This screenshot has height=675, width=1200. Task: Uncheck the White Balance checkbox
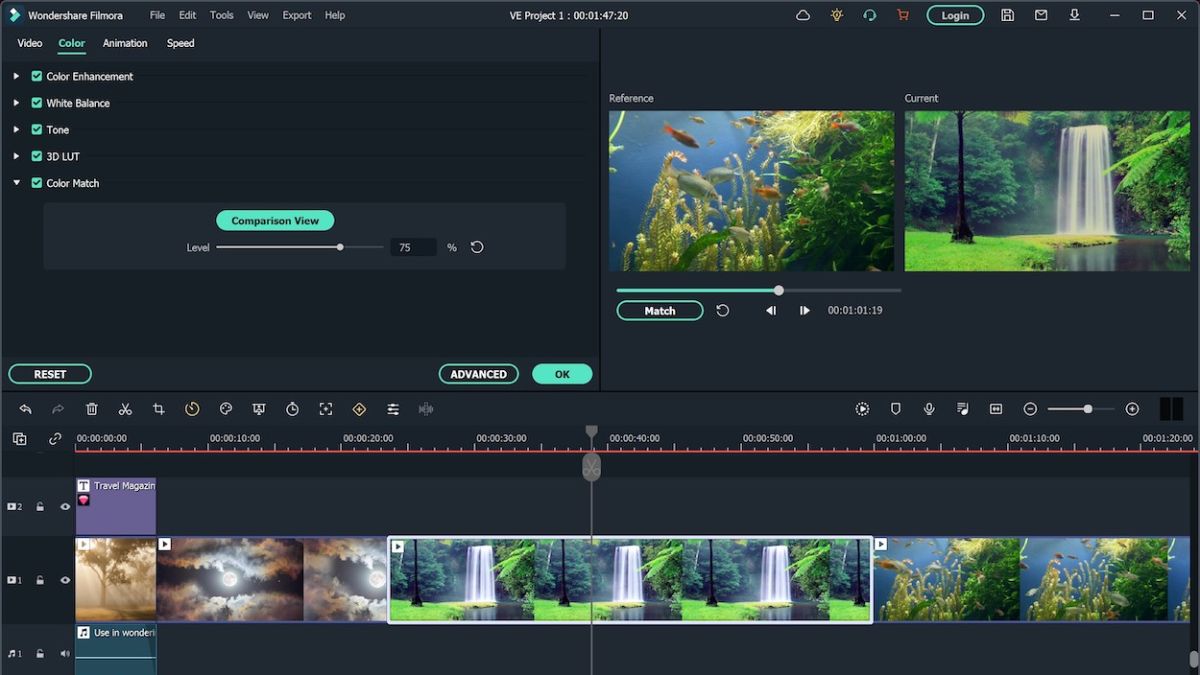[x=37, y=103]
